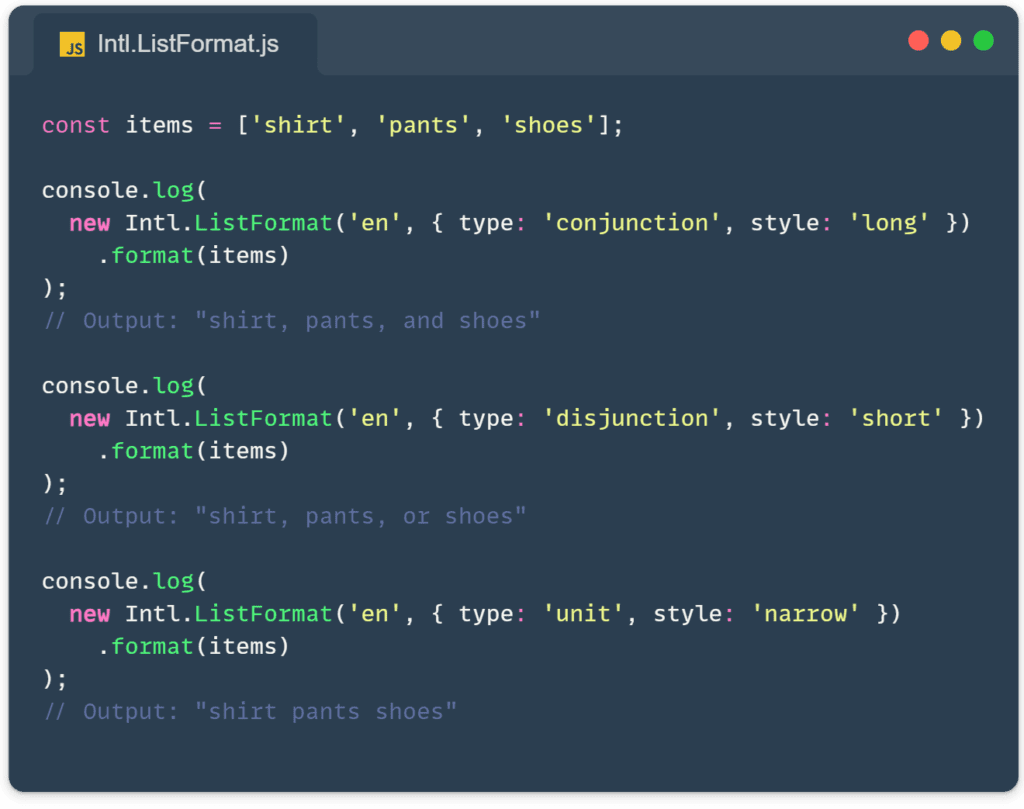Click the const keyword in line one
This screenshot has height=809, width=1024.
point(74,124)
